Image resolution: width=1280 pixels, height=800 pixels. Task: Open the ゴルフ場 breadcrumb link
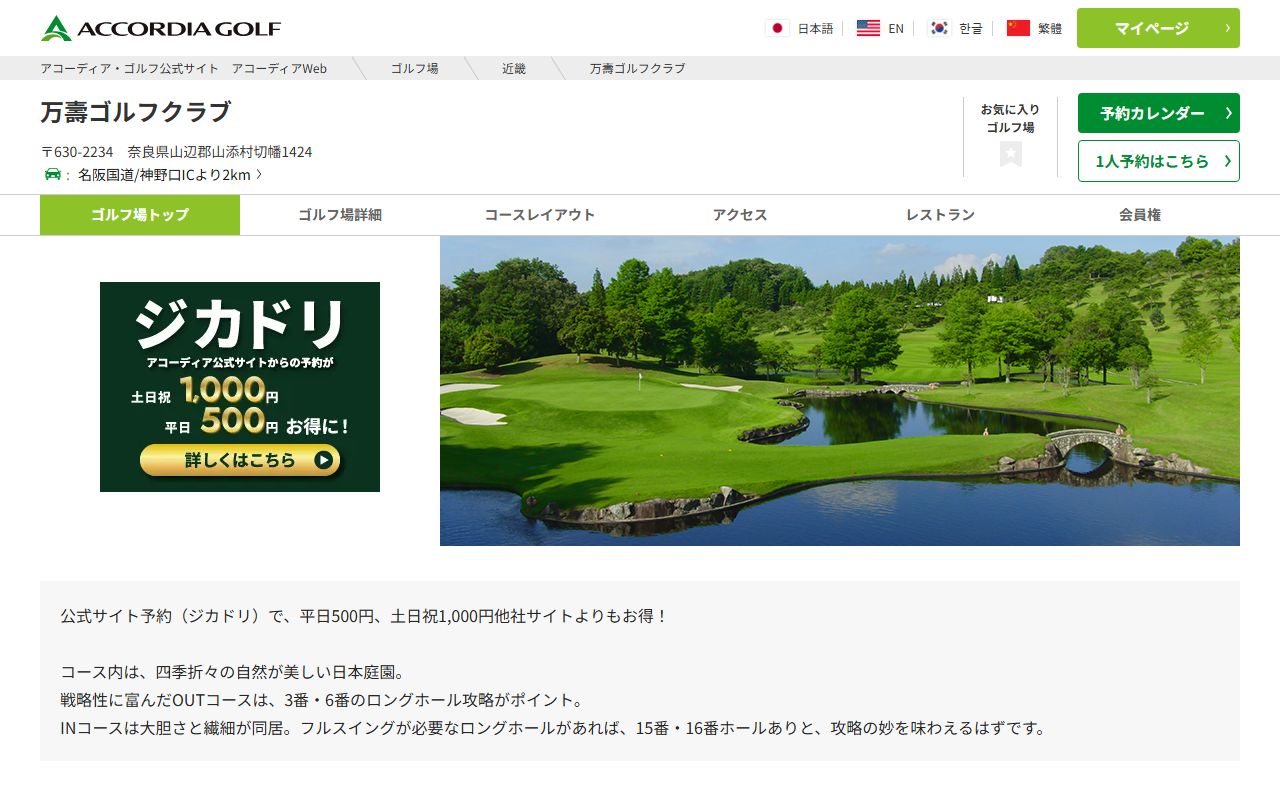(415, 68)
